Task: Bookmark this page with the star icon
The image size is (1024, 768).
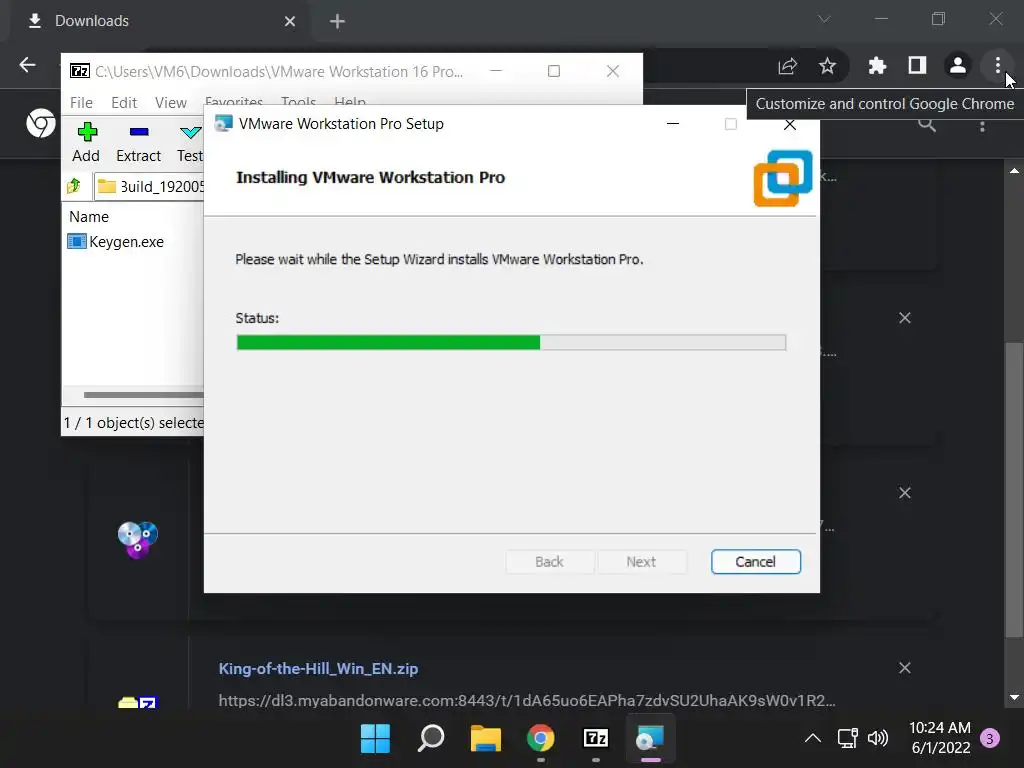Action: 827,65
